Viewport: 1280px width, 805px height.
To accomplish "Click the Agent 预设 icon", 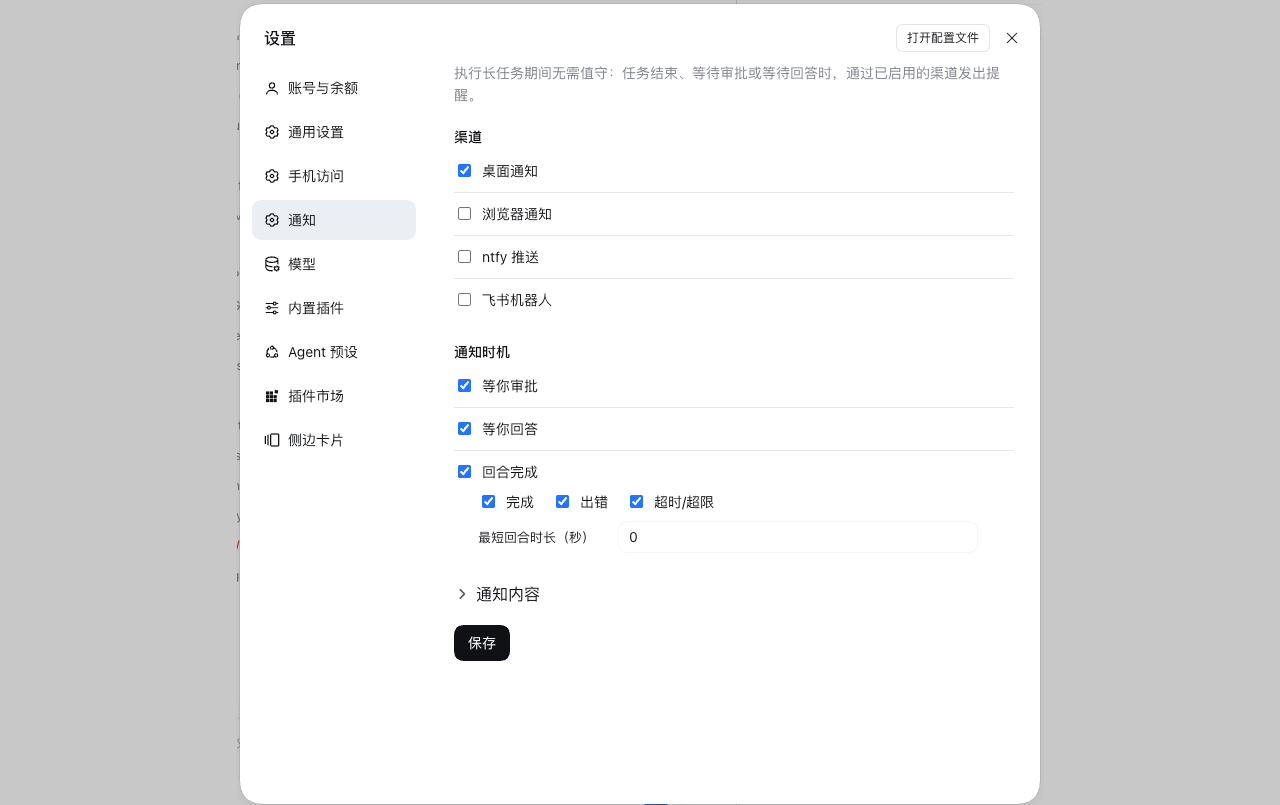I will pos(272,352).
